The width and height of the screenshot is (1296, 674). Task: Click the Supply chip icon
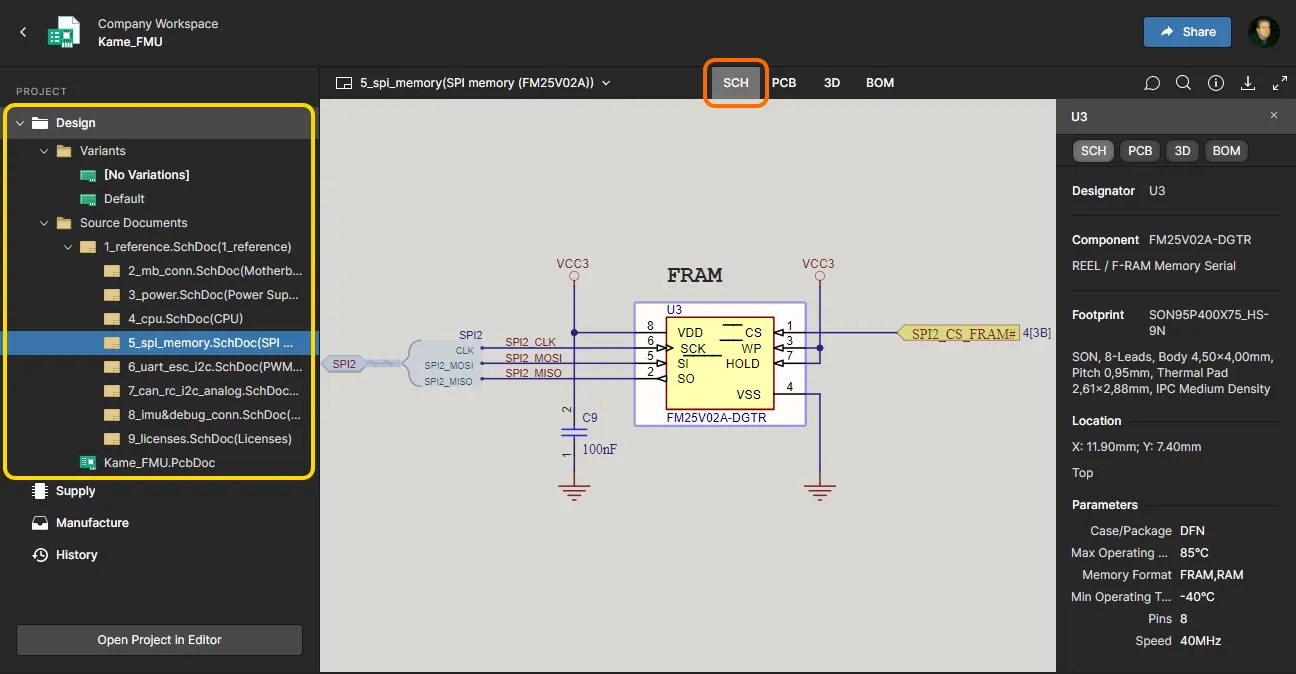[x=40, y=491]
